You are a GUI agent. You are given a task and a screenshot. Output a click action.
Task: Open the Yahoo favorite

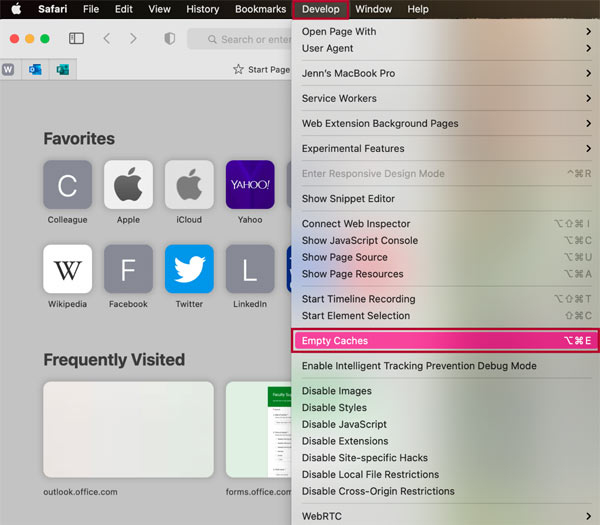pos(250,185)
